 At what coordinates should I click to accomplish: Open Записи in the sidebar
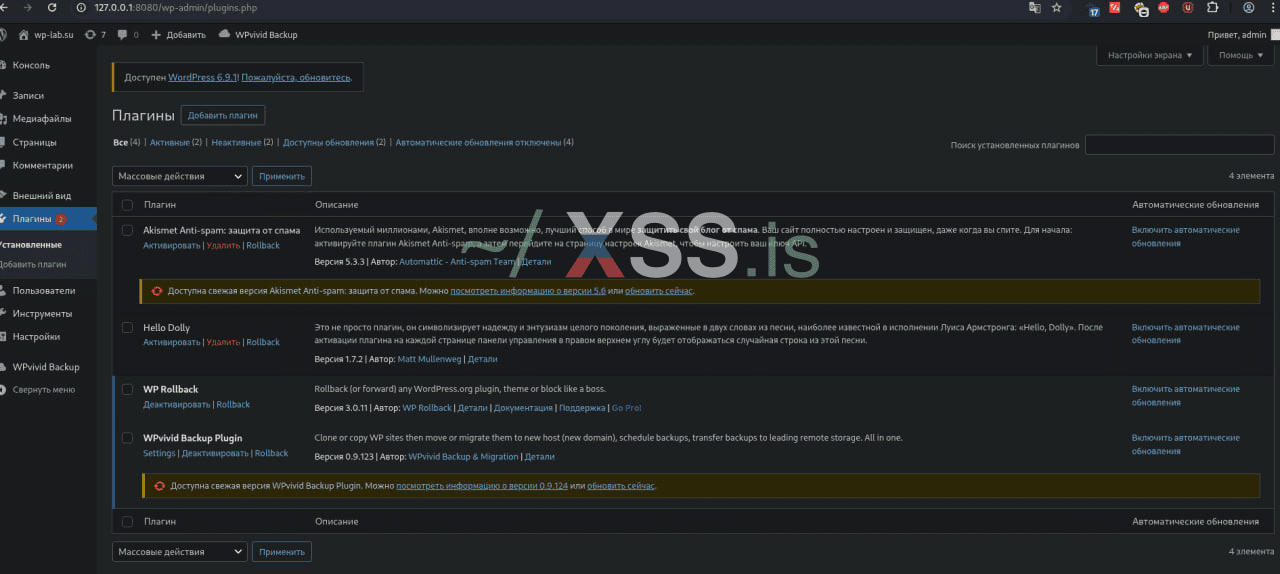(x=28, y=96)
